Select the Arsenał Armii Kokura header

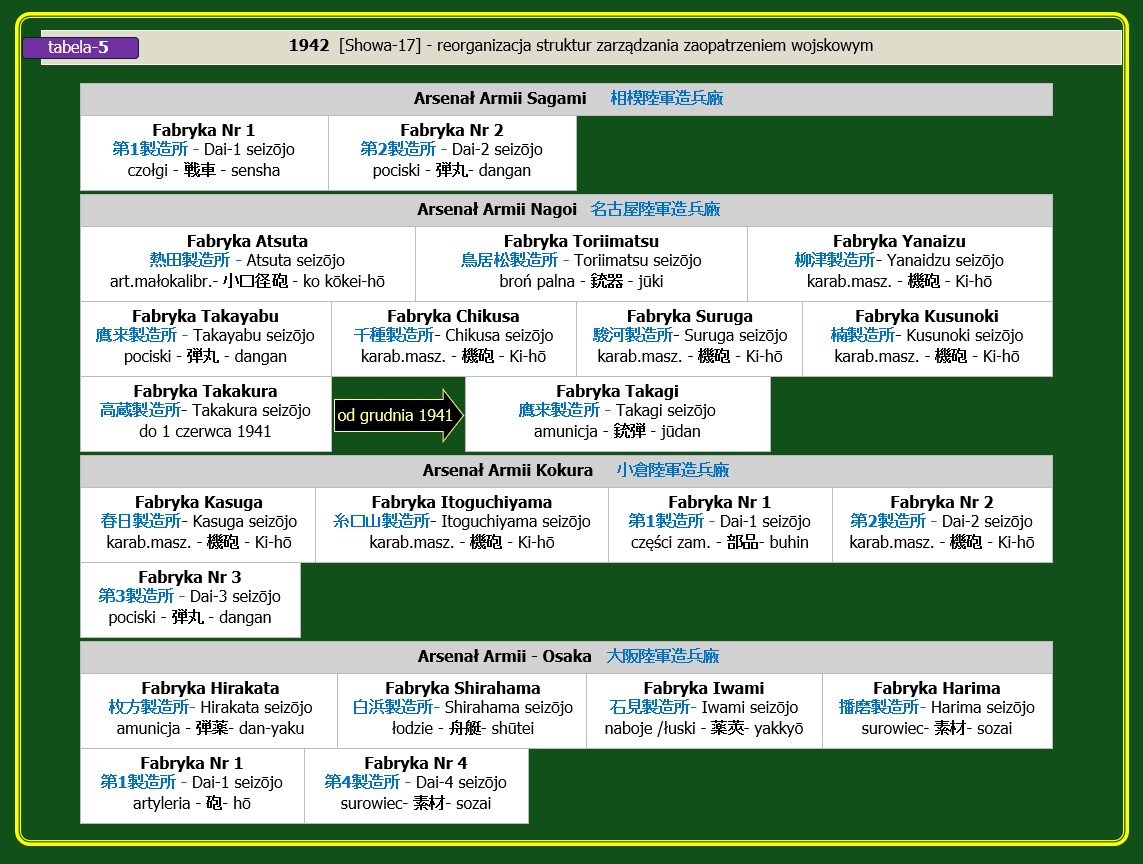(507, 471)
